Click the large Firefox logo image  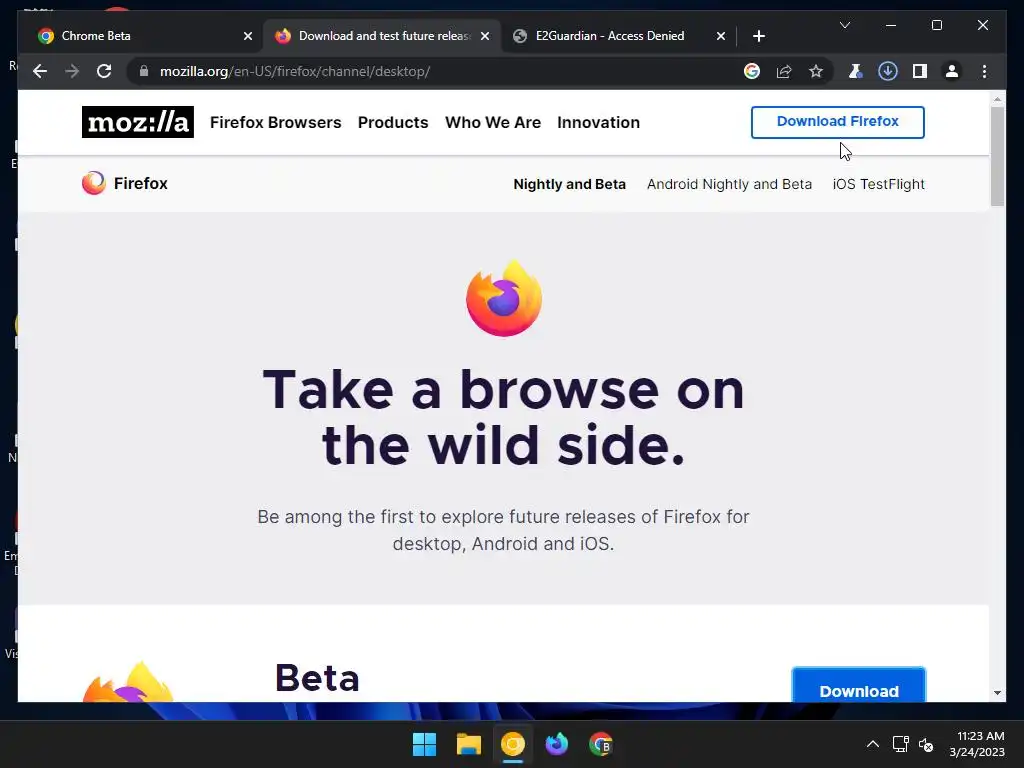pos(504,298)
